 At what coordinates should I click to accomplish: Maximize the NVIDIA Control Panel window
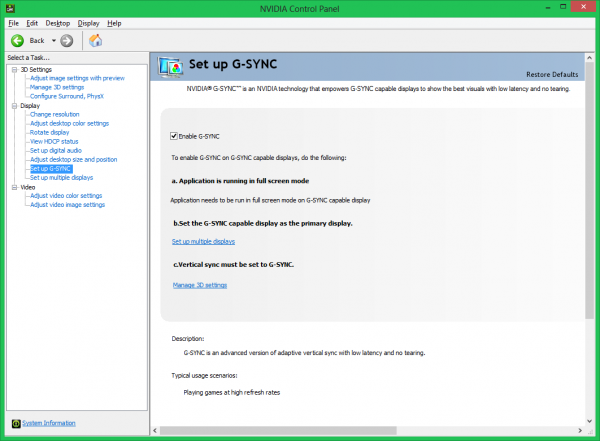[x=563, y=7]
